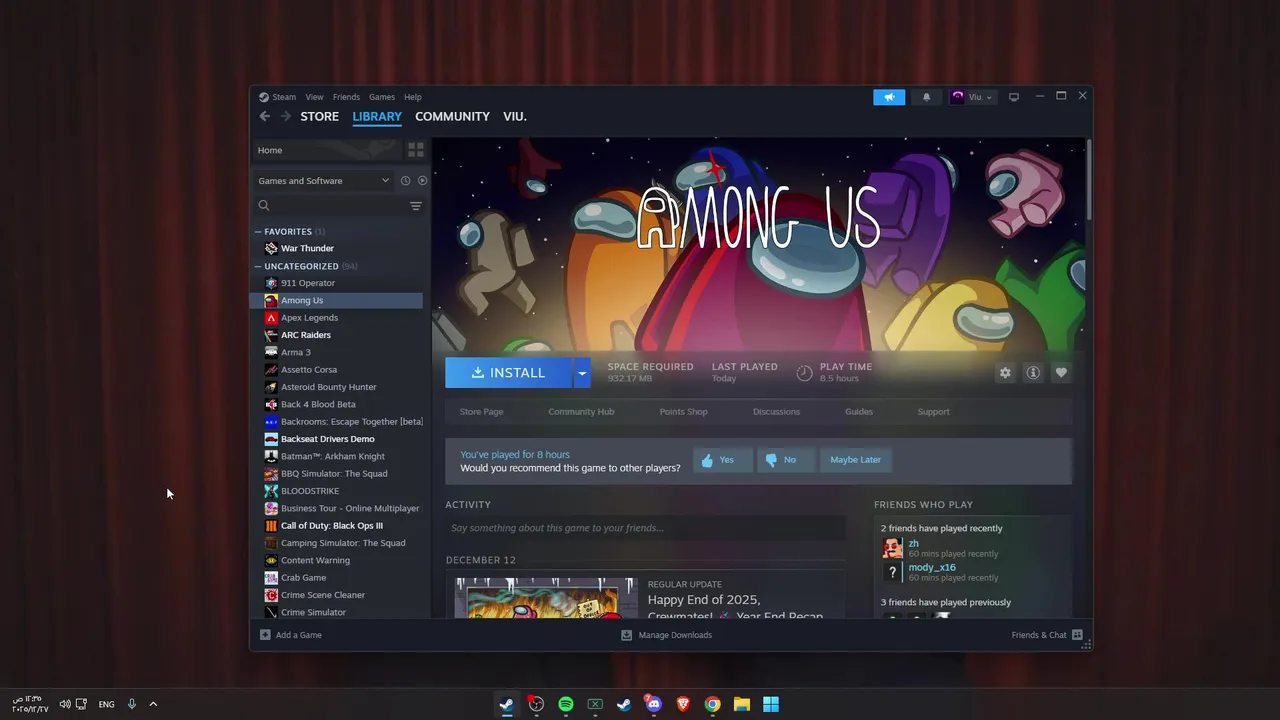
Task: Open game info icon
Action: (1033, 373)
